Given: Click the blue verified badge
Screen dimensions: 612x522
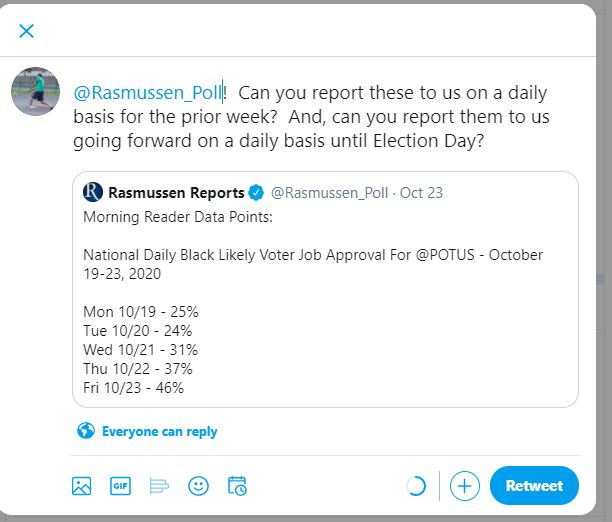Looking at the screenshot, I should [257, 192].
